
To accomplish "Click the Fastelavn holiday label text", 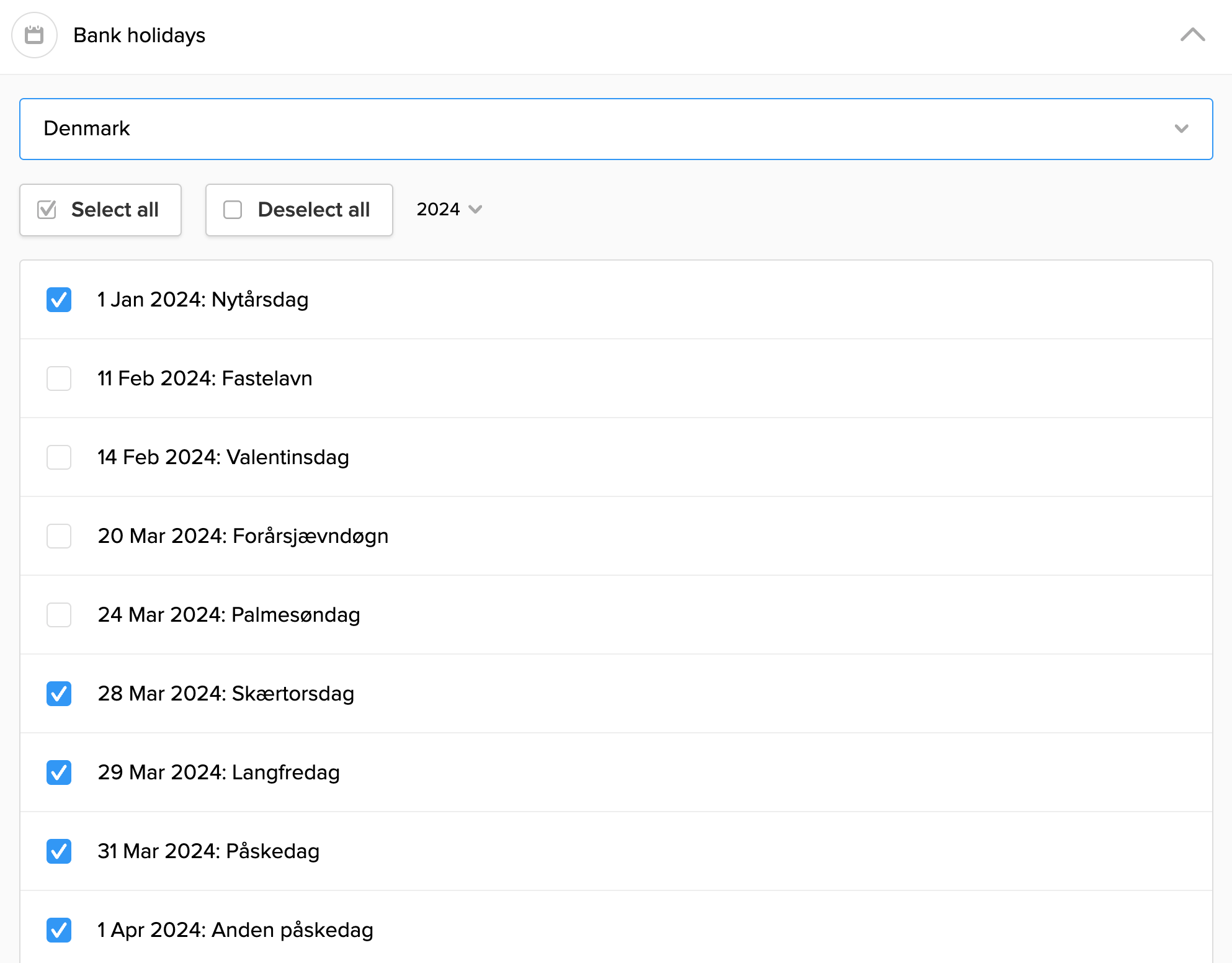I will click(x=205, y=378).
